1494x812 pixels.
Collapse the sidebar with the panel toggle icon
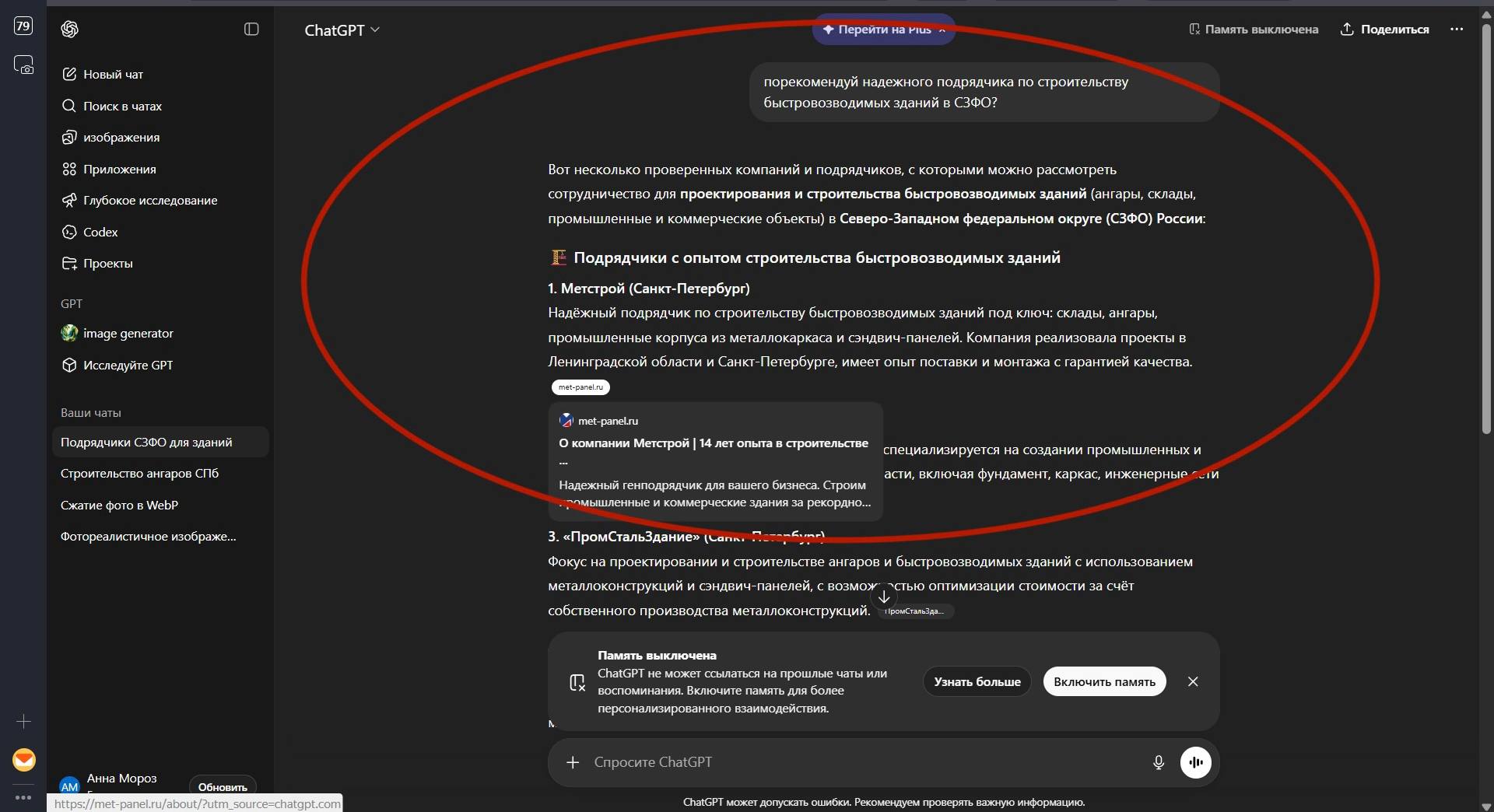[x=251, y=29]
